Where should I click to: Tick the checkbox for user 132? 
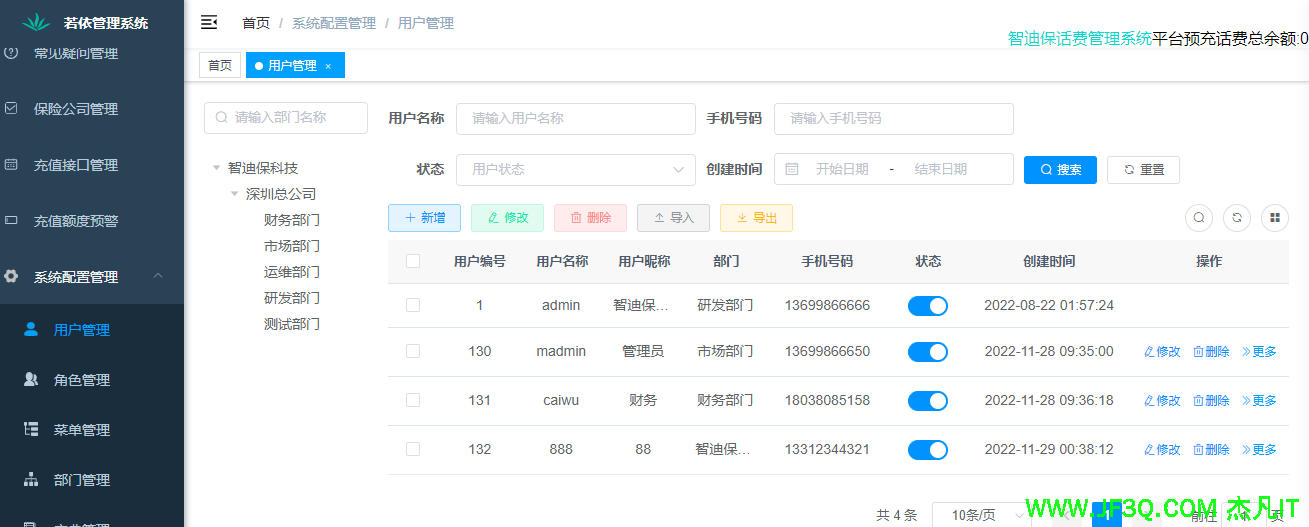tap(413, 450)
